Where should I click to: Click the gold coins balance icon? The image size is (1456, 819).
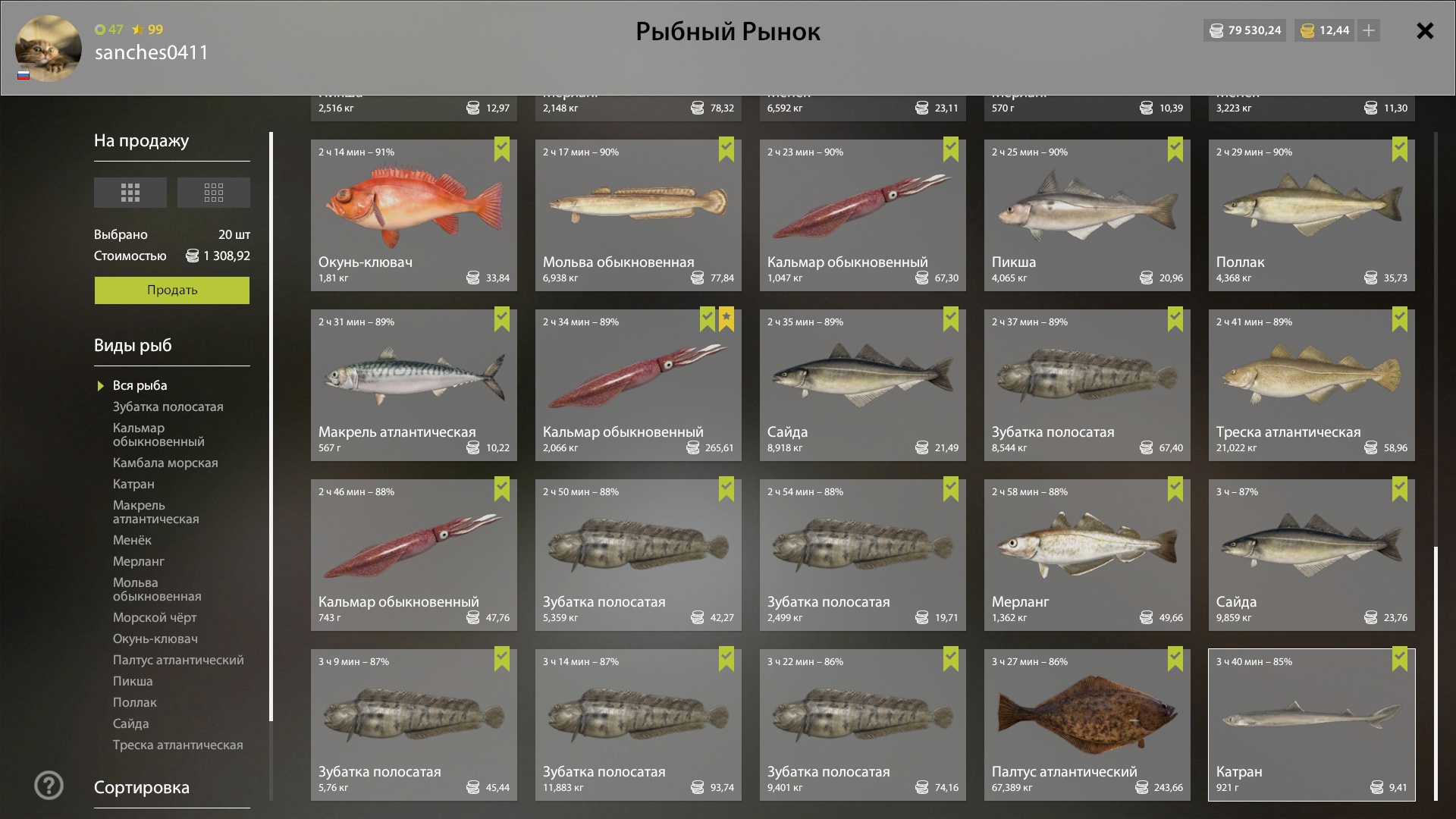[1307, 30]
